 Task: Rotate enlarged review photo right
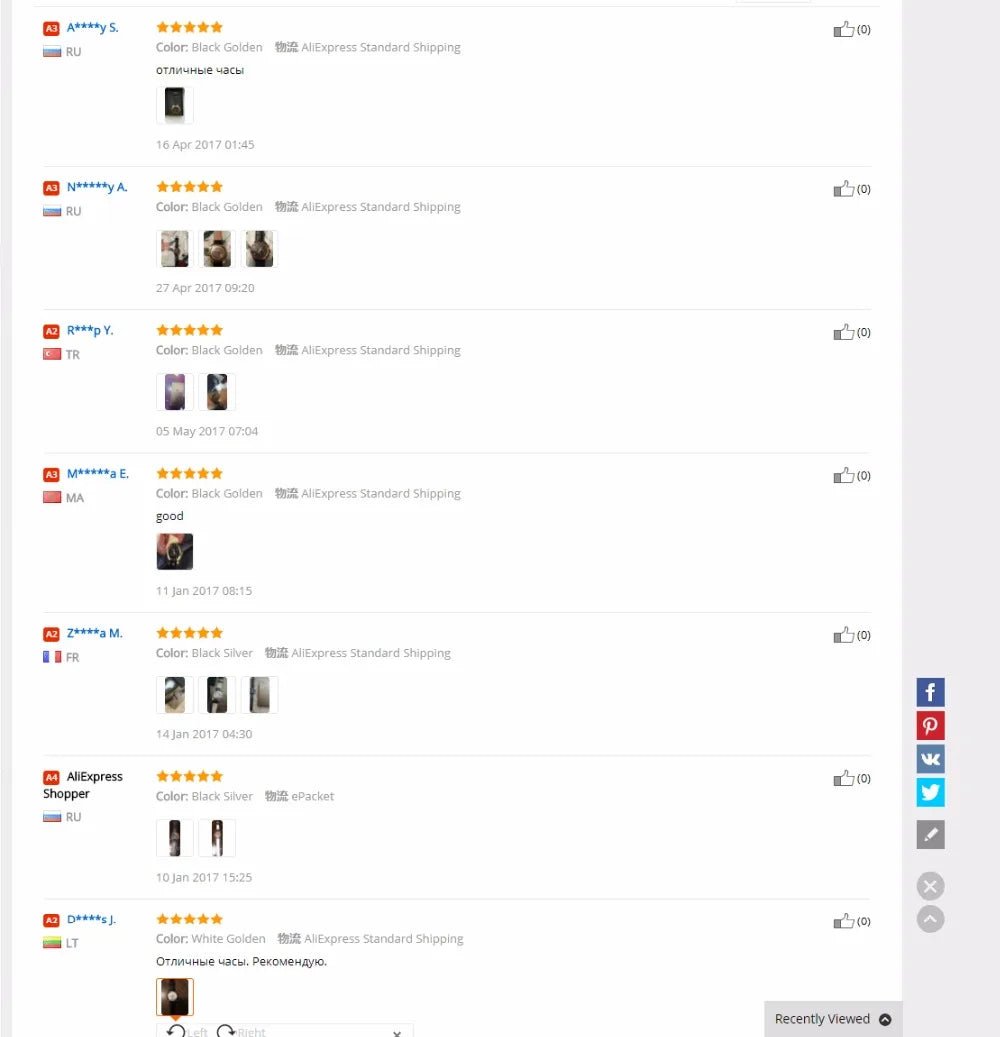tap(241, 1031)
